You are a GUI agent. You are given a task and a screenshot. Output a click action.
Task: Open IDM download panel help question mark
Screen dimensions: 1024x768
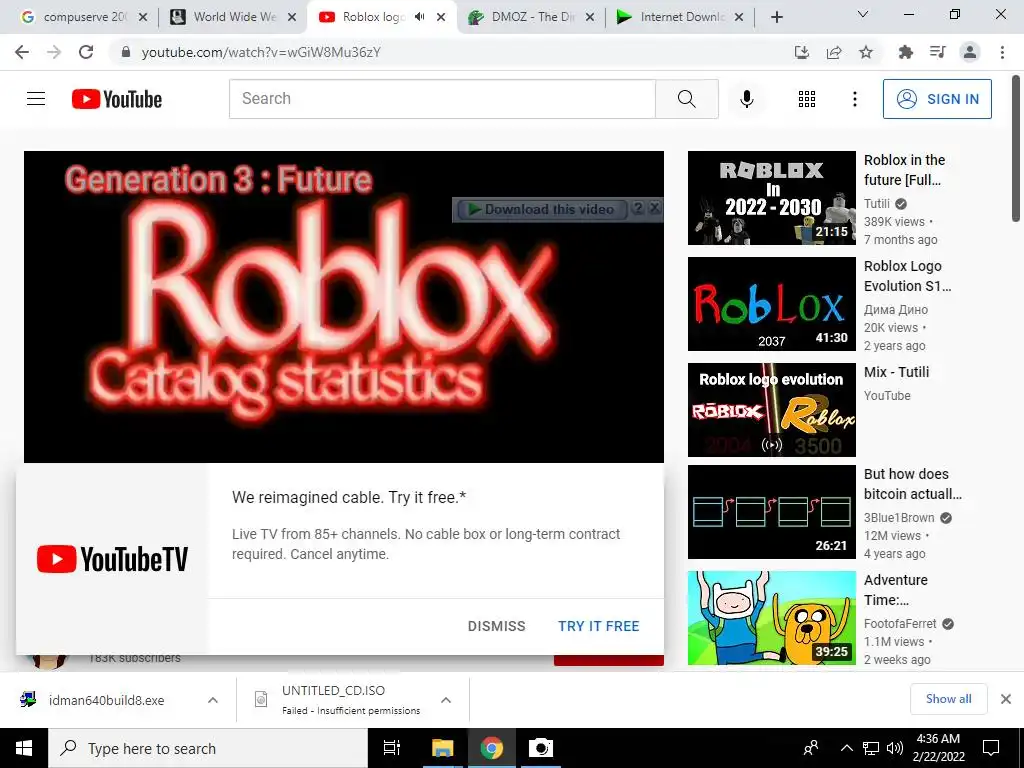(x=638, y=208)
